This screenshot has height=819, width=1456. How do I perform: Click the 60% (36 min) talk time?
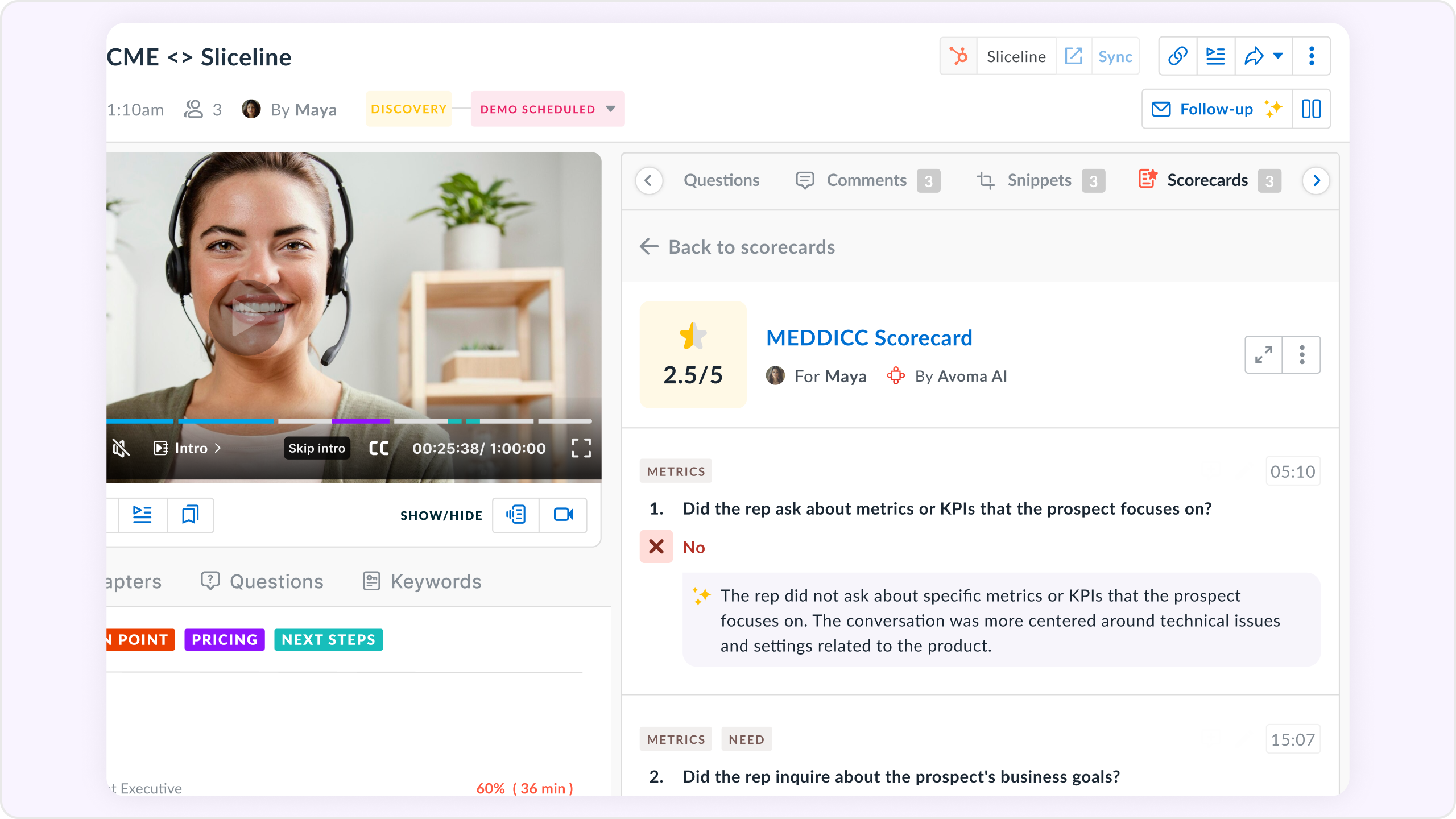point(524,788)
